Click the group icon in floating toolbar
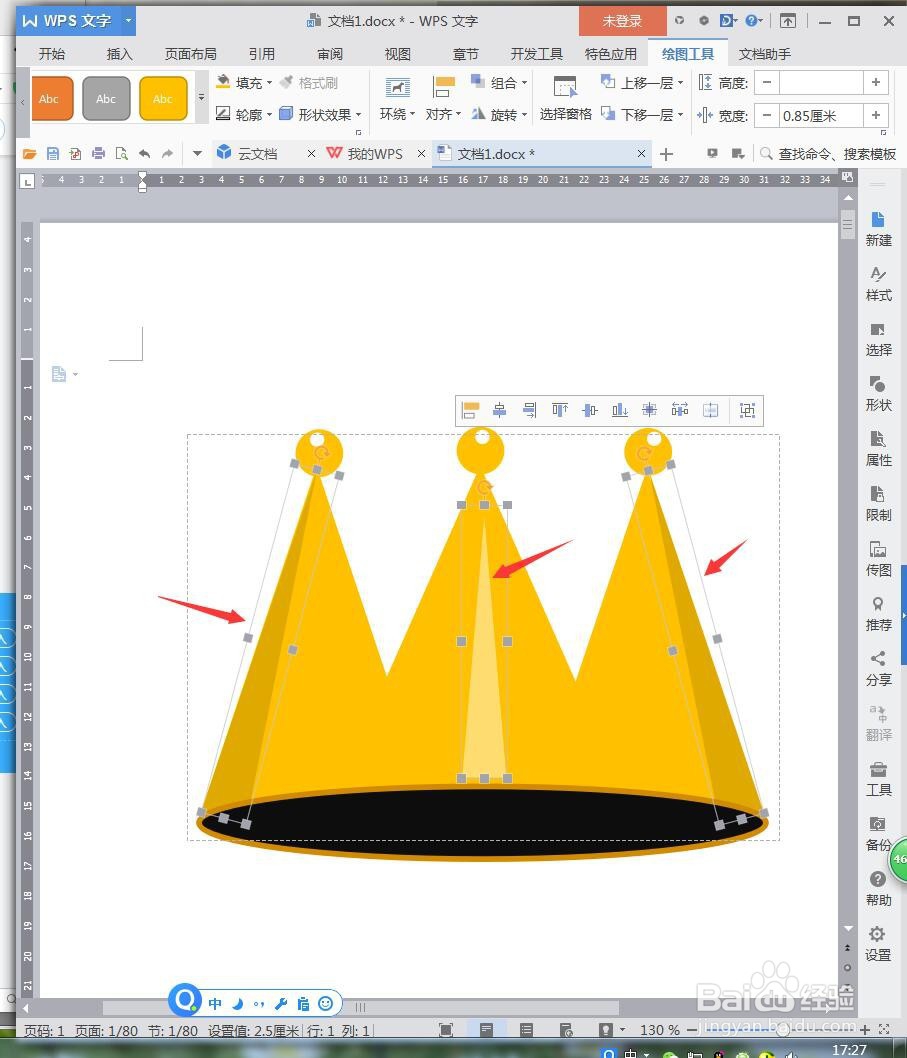 click(748, 410)
